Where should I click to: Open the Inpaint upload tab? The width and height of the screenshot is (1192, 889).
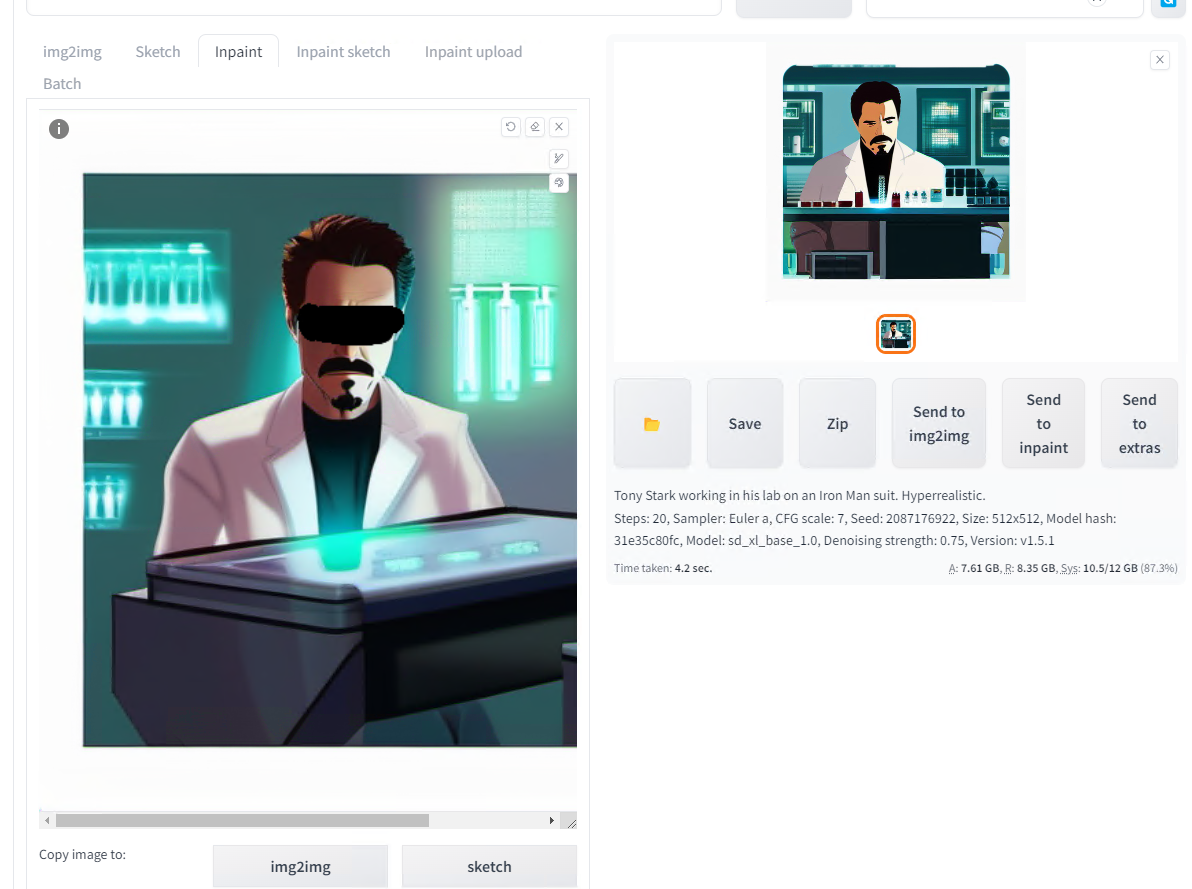tap(474, 52)
